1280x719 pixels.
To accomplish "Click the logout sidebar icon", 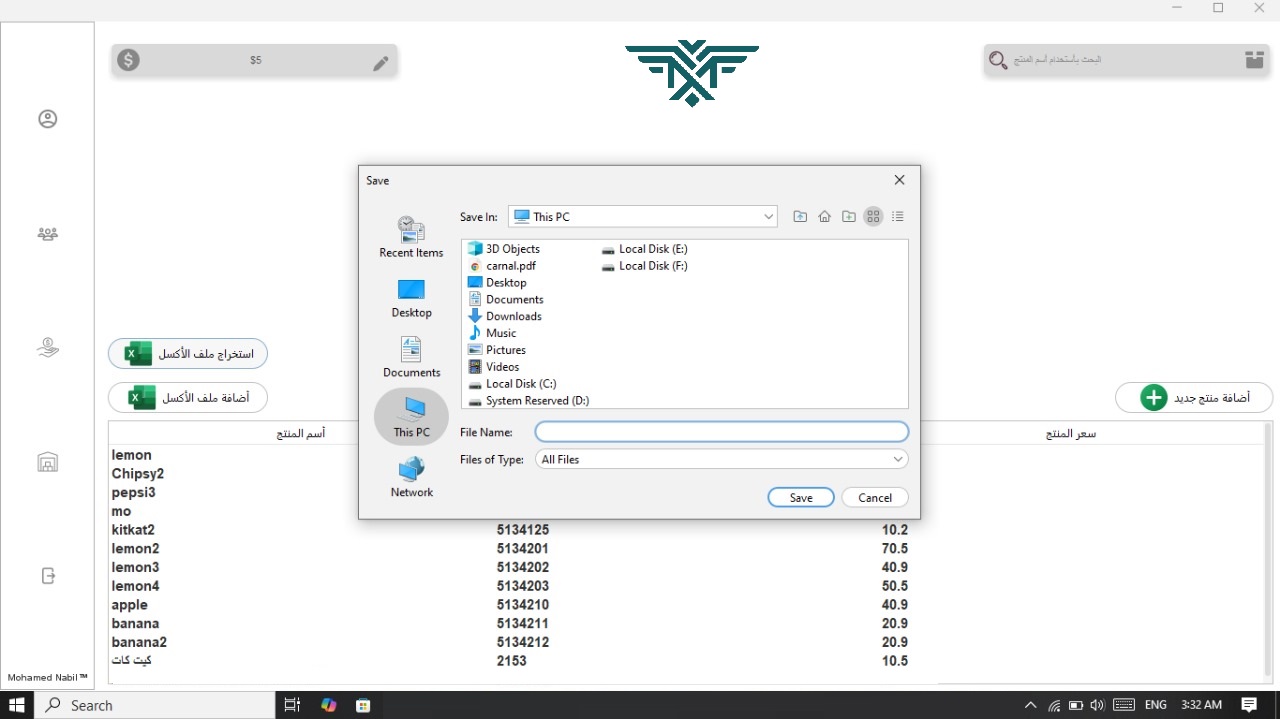I will pos(47,576).
